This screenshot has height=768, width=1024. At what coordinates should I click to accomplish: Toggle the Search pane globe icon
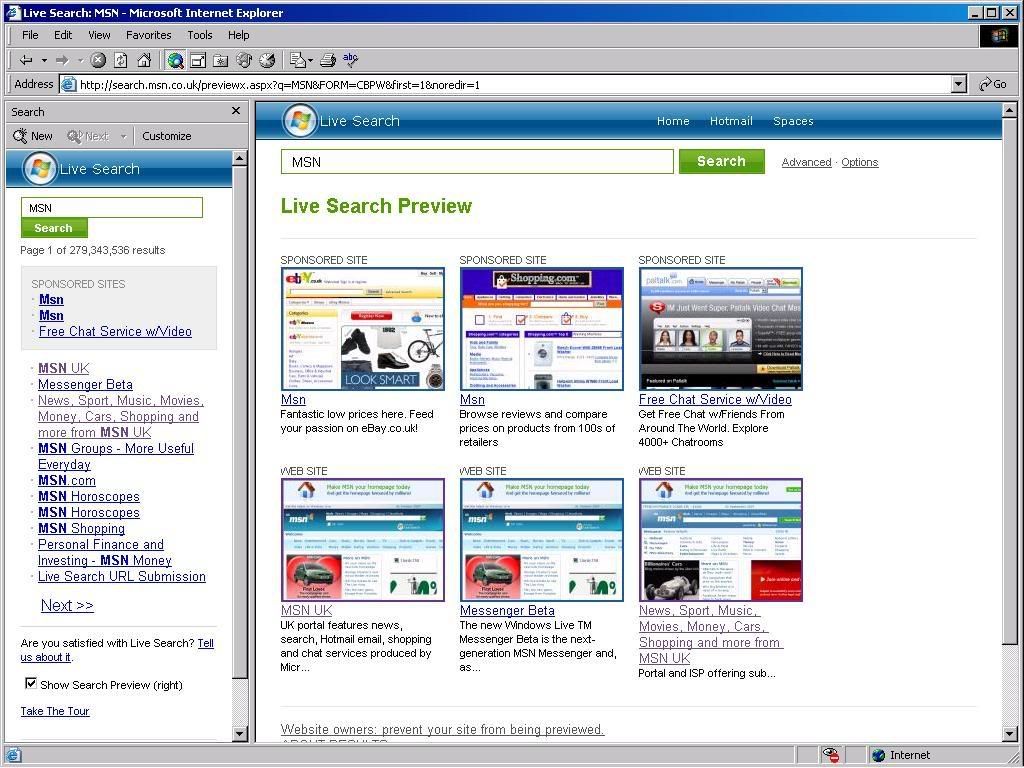(x=175, y=61)
